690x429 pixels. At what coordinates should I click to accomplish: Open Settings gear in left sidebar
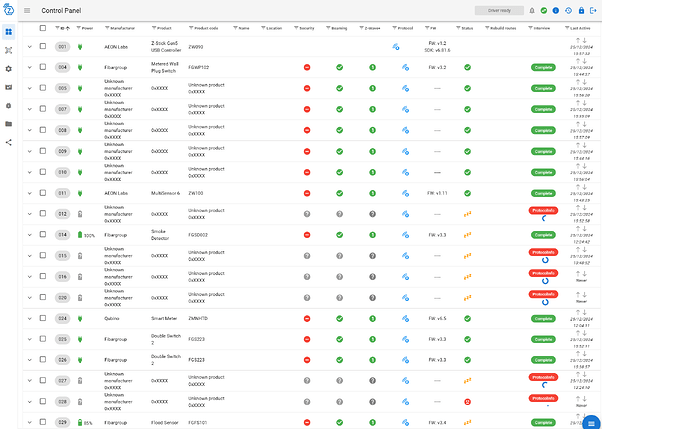pos(8,68)
